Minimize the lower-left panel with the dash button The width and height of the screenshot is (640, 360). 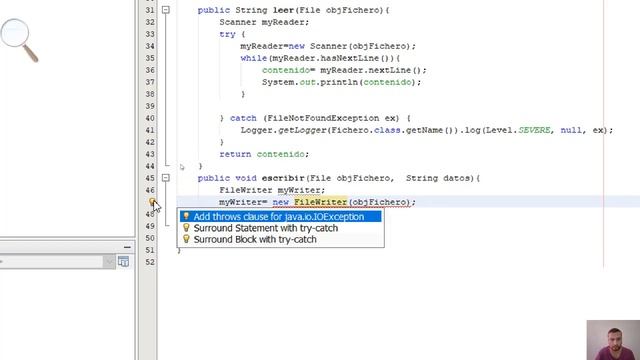[x=127, y=247]
